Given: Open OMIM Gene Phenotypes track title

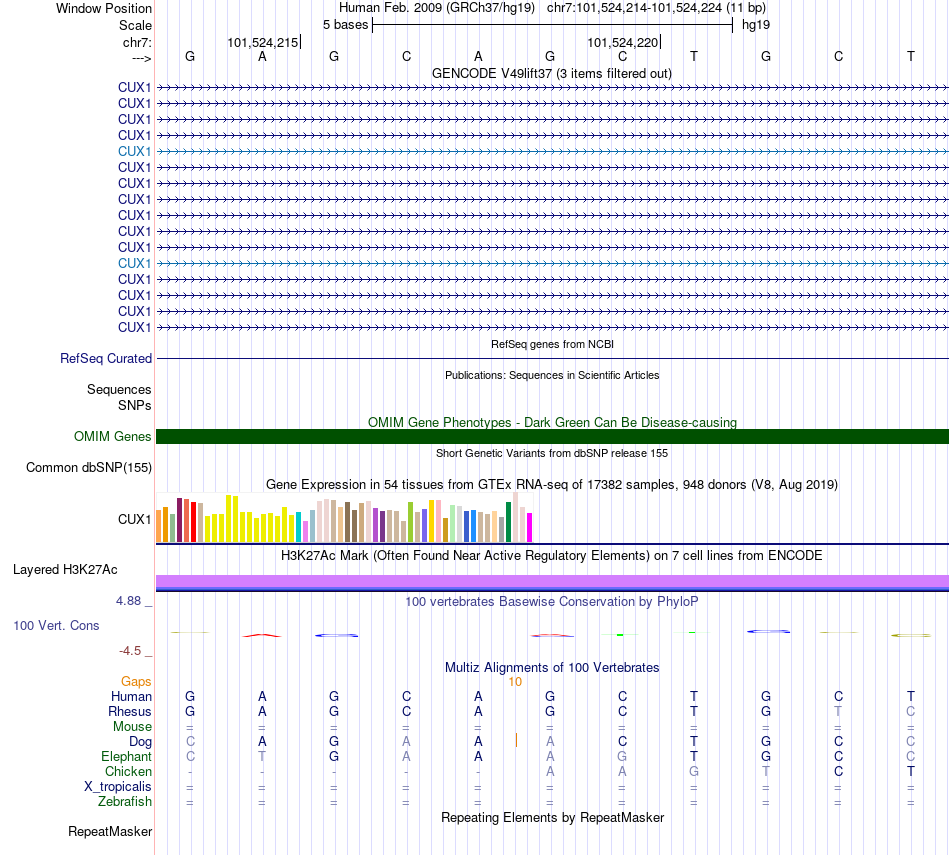Looking at the screenshot, I should pos(552,422).
